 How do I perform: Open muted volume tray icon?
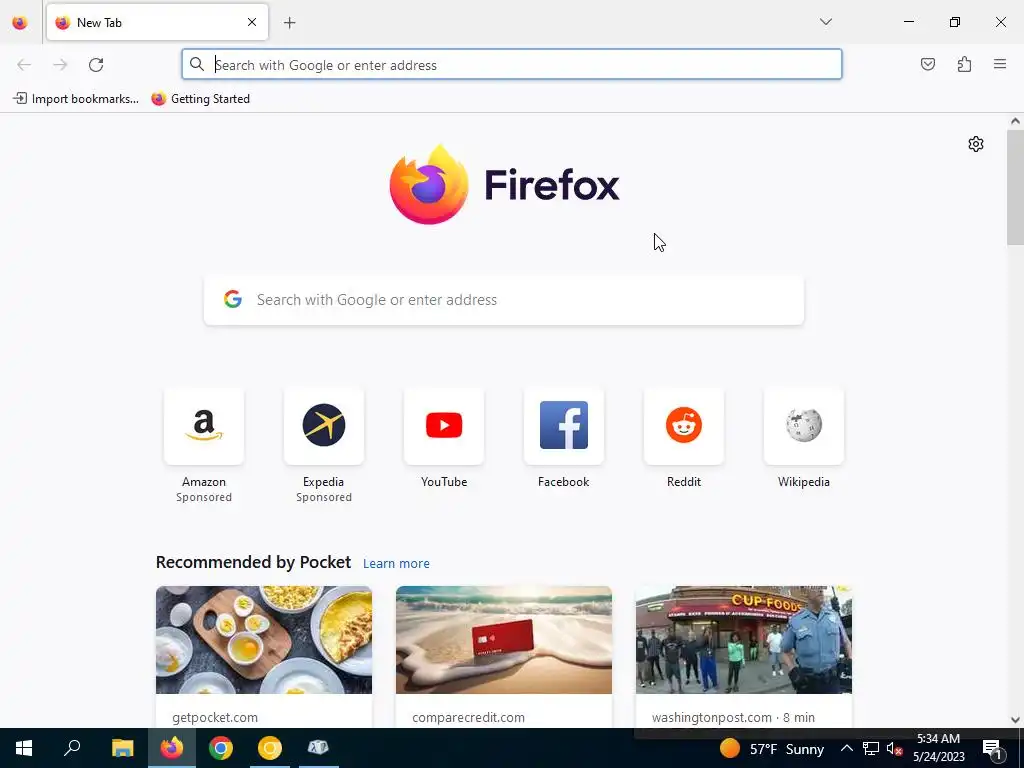(895, 748)
